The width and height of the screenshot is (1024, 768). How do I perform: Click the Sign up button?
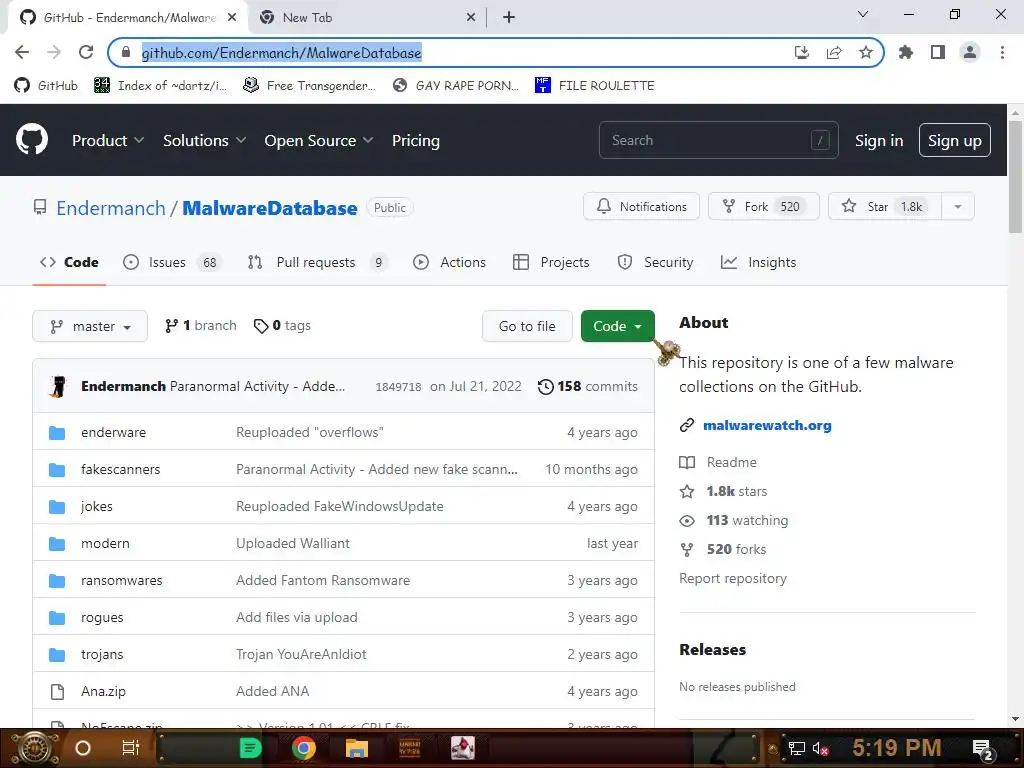(954, 140)
